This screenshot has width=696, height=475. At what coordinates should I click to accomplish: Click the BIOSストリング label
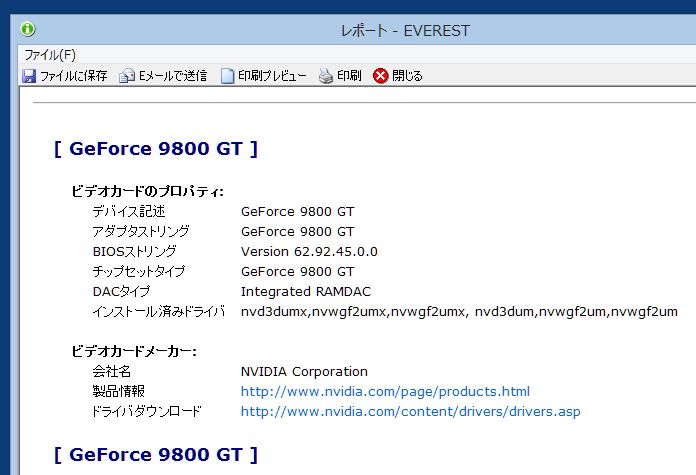click(x=134, y=252)
